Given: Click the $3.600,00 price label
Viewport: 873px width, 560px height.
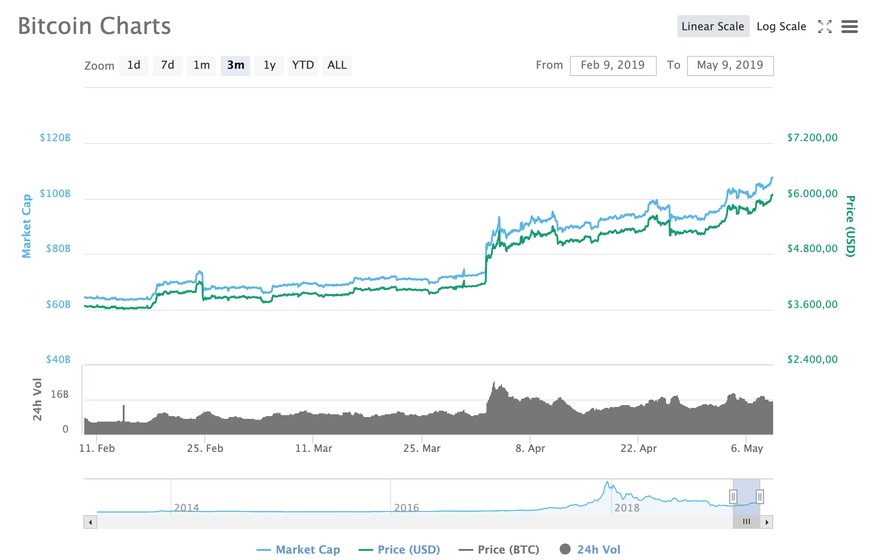Looking at the screenshot, I should pyautogui.click(x=812, y=304).
